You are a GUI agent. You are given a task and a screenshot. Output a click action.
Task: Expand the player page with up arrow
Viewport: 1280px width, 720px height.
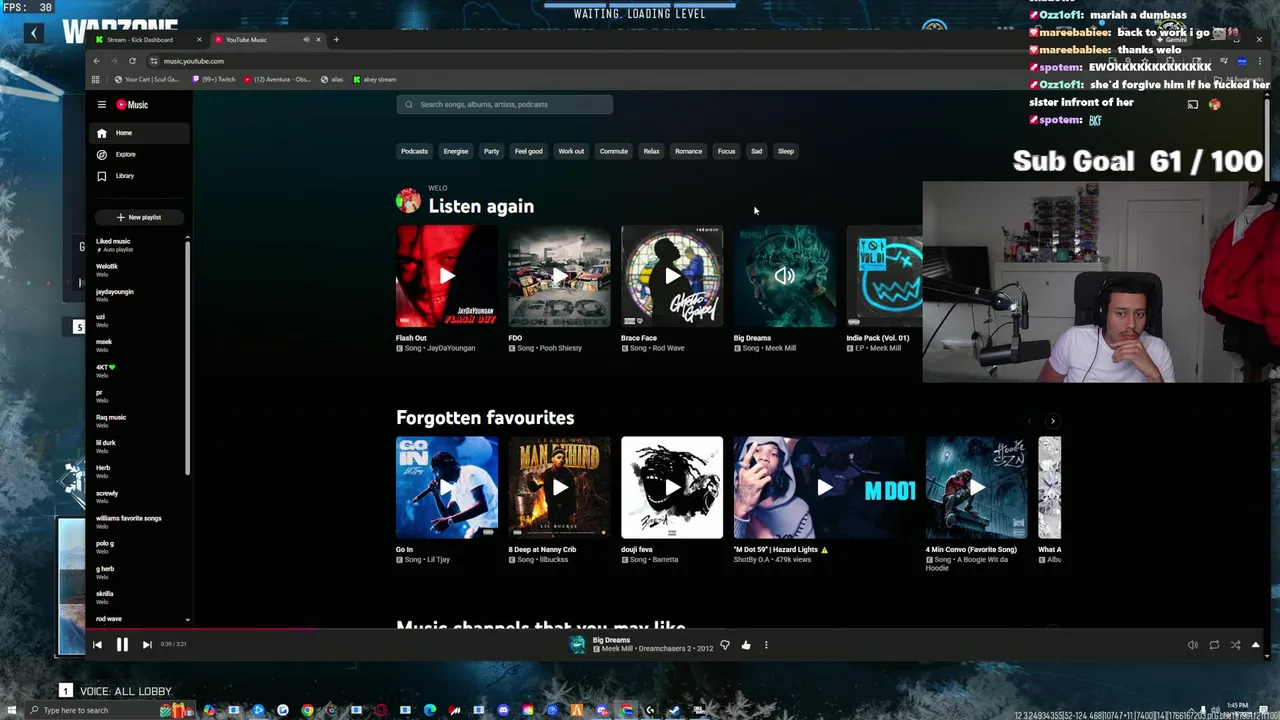pos(1256,645)
